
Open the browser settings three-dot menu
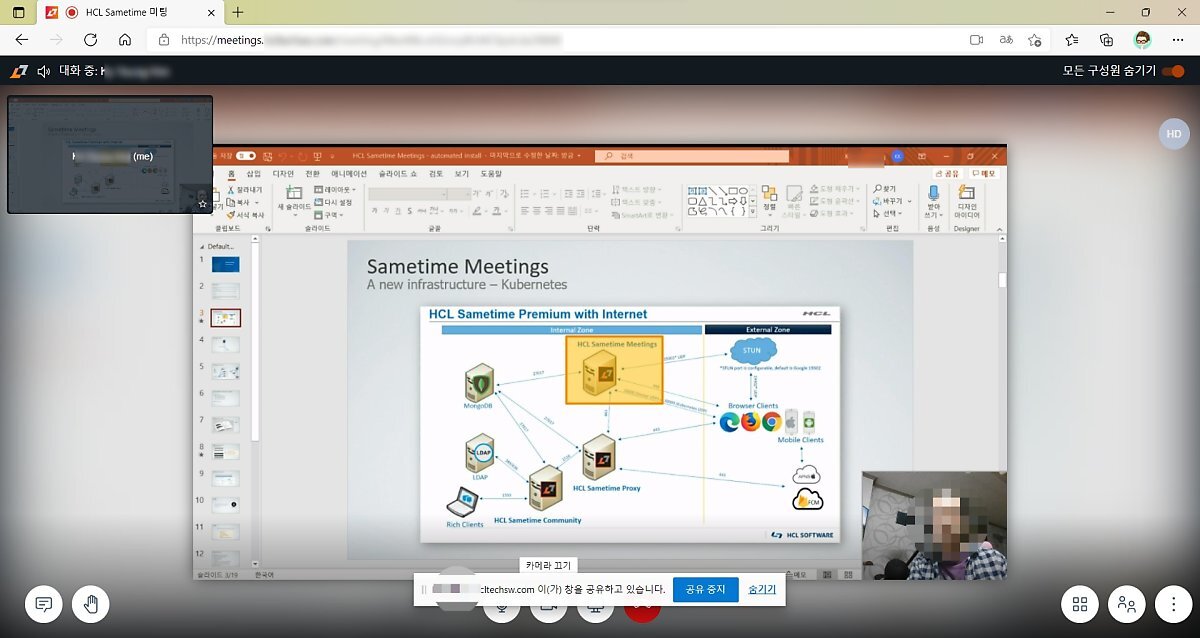tap(1176, 40)
